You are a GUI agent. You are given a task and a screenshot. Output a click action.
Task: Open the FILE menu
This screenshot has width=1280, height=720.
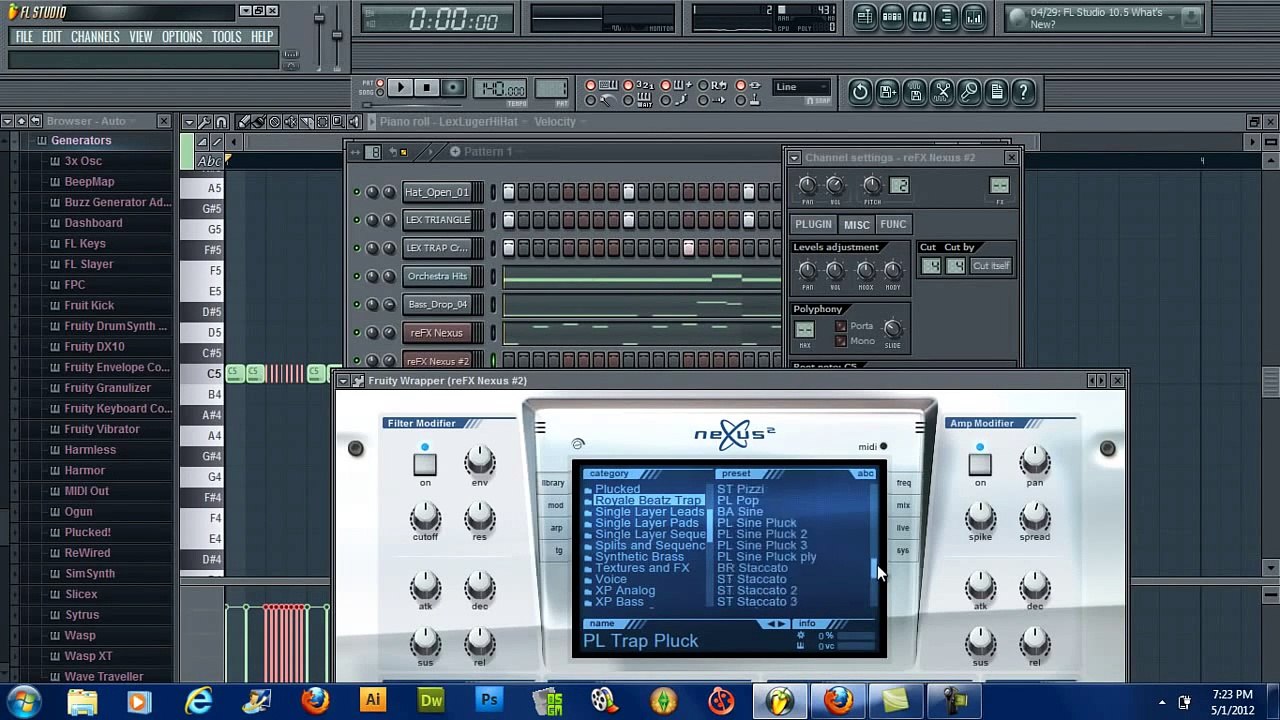(x=24, y=37)
